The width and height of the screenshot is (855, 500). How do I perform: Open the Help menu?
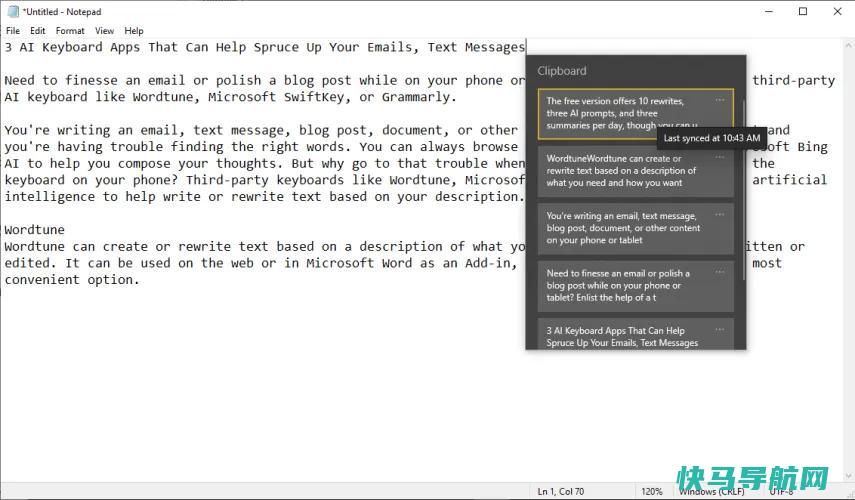tap(134, 31)
